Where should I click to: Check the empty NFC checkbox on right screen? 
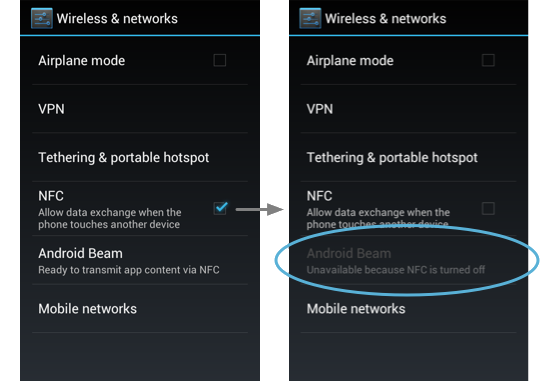point(488,208)
